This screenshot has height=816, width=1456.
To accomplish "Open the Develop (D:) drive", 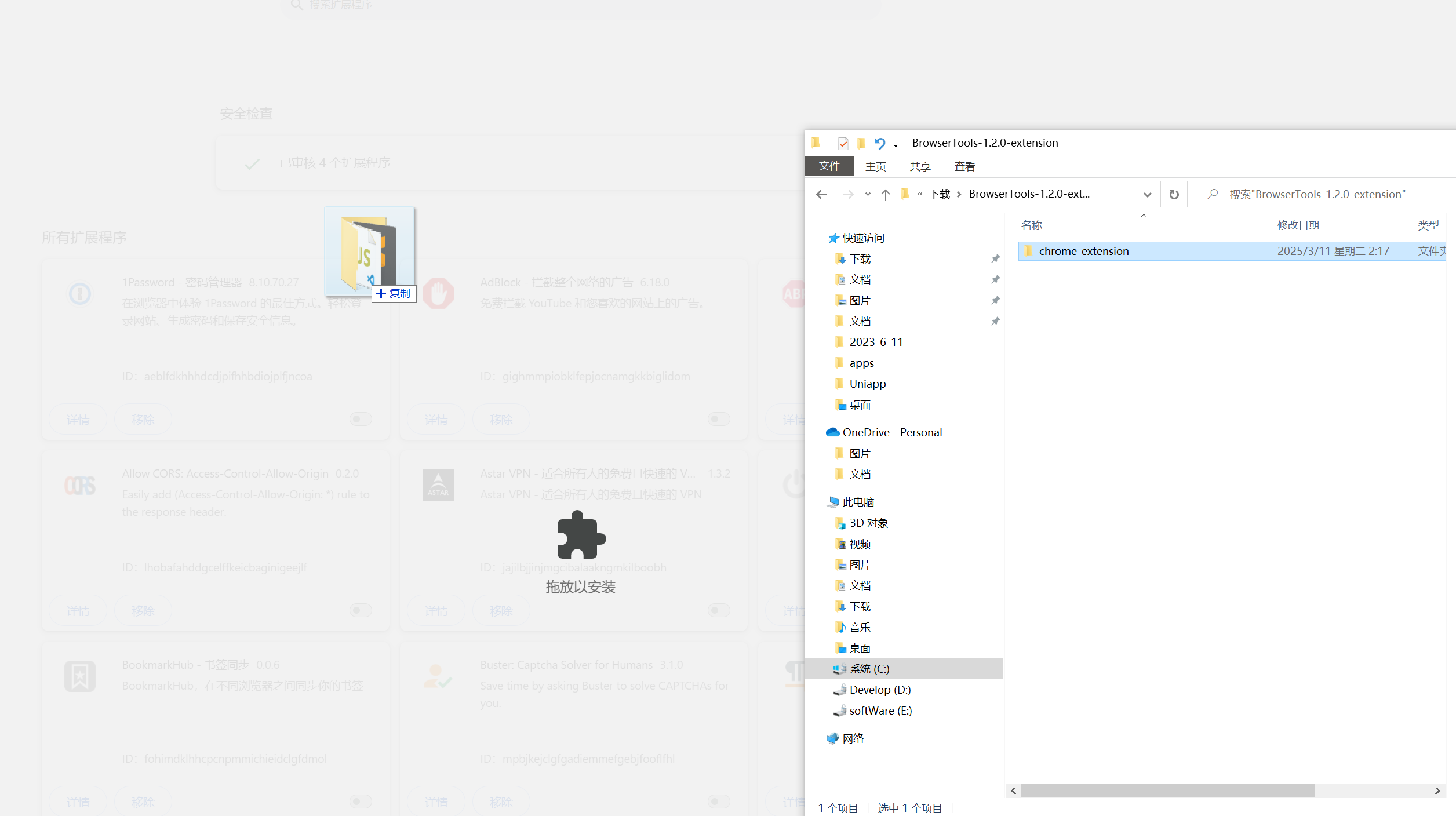I will click(x=879, y=690).
